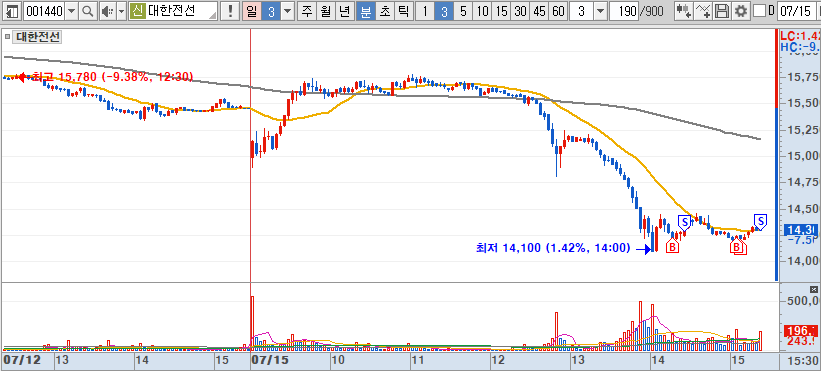821x371 pixels.
Task: Click the blue current price tag 14,3
Action: click(801, 230)
